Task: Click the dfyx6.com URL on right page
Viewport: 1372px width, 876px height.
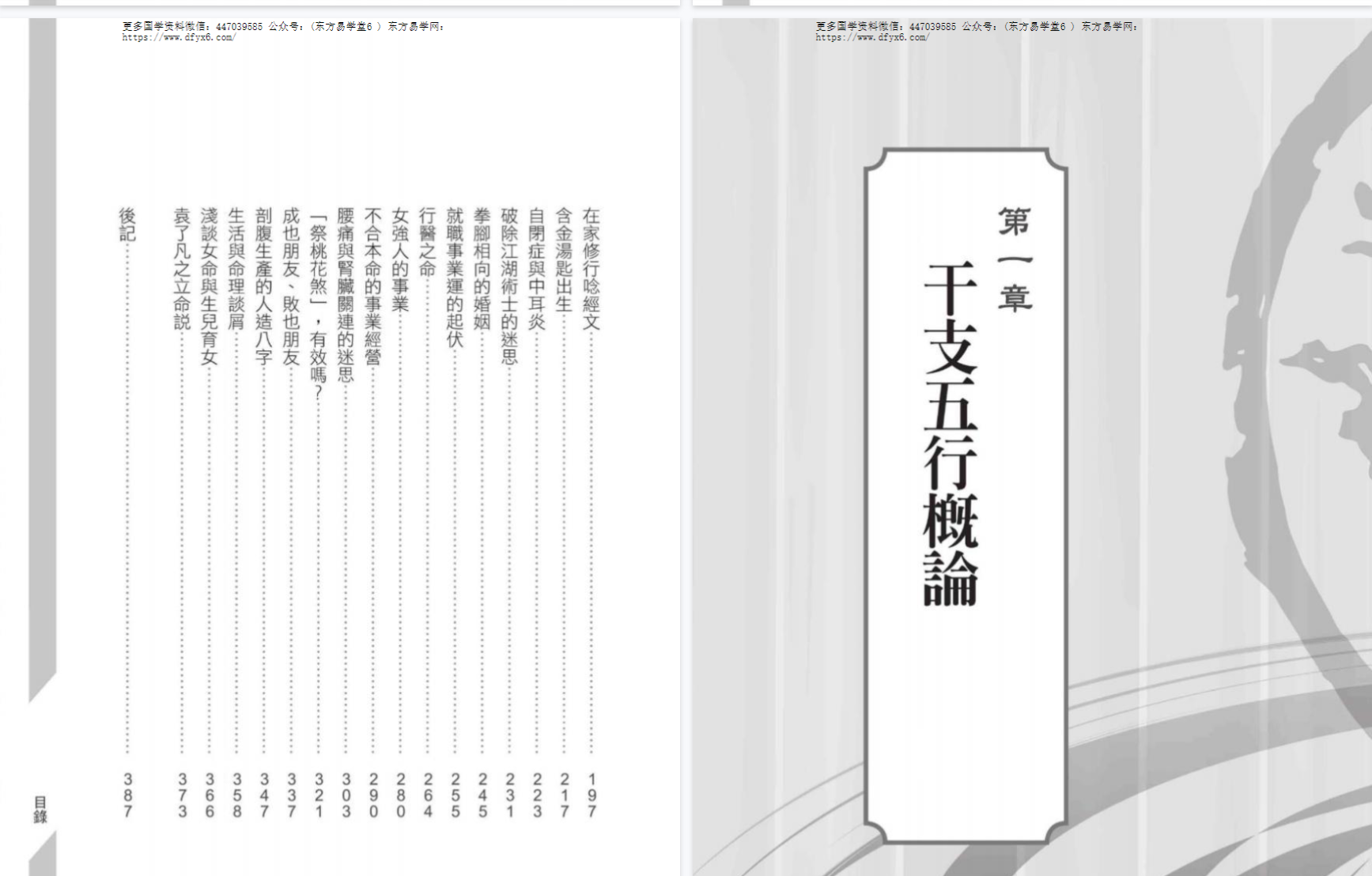Action: (871, 37)
